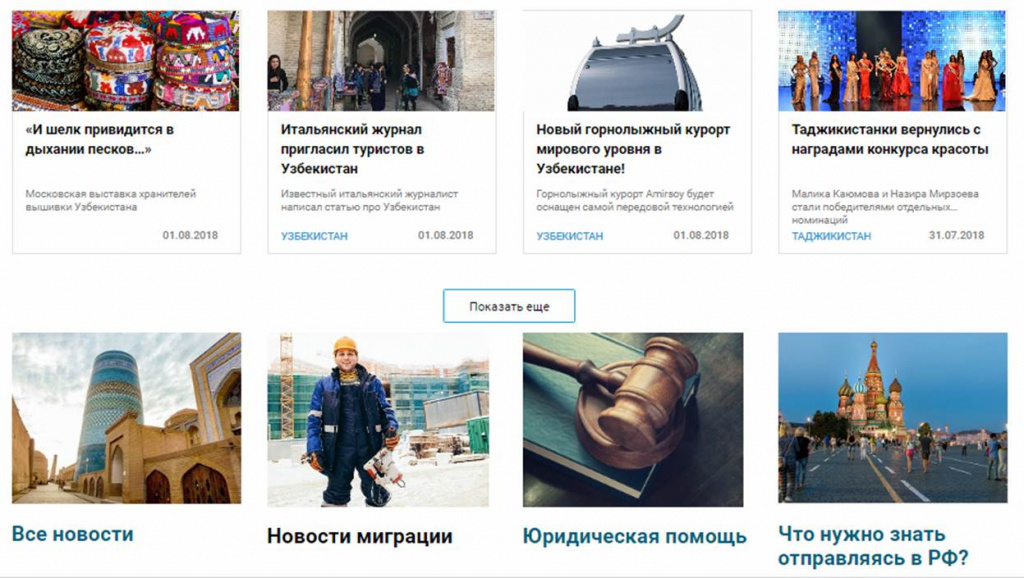Open the Italian magazine bazaar photo
The image size is (1024, 578).
pos(381,61)
